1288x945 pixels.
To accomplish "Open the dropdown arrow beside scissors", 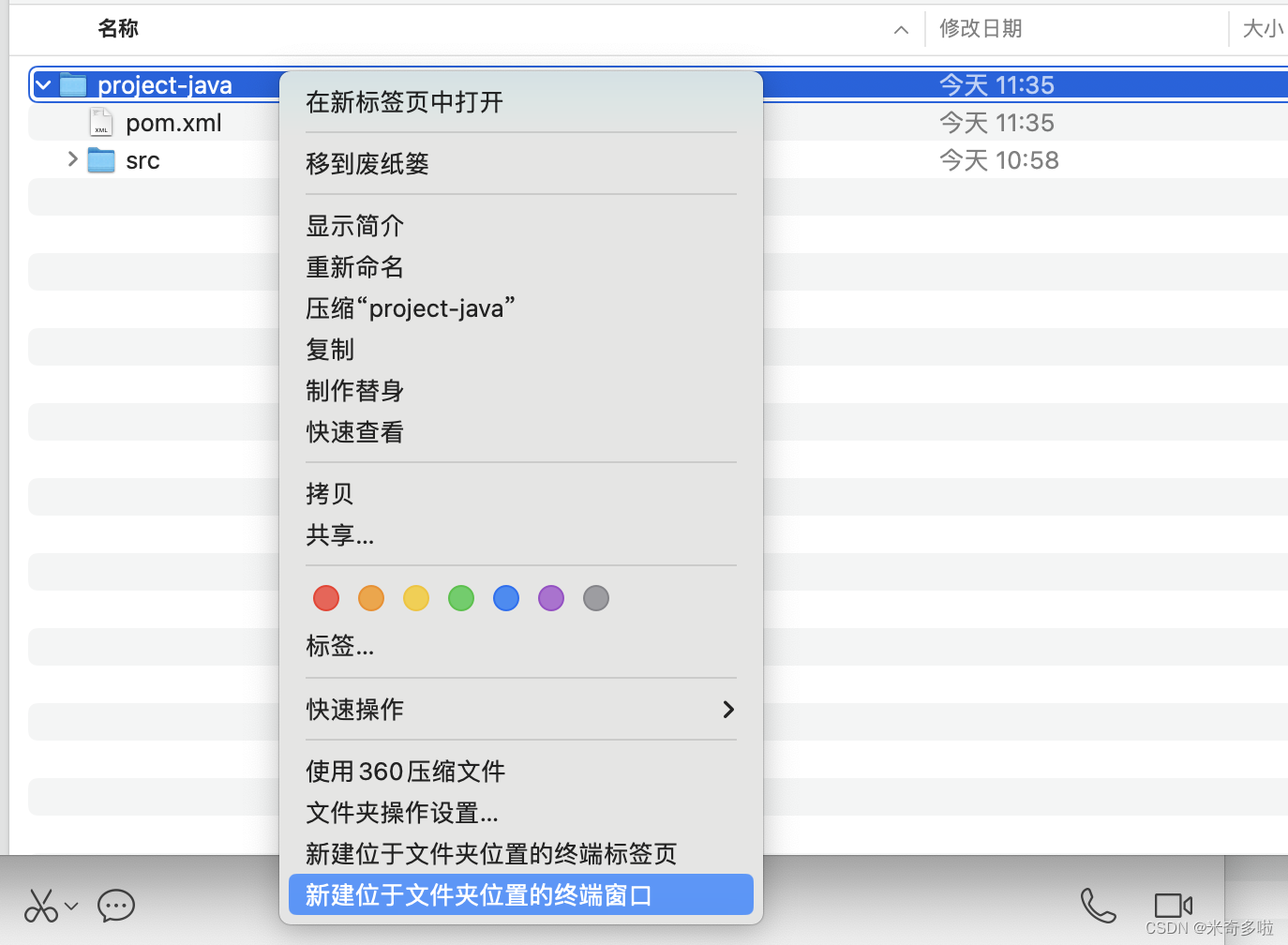I will [x=71, y=907].
